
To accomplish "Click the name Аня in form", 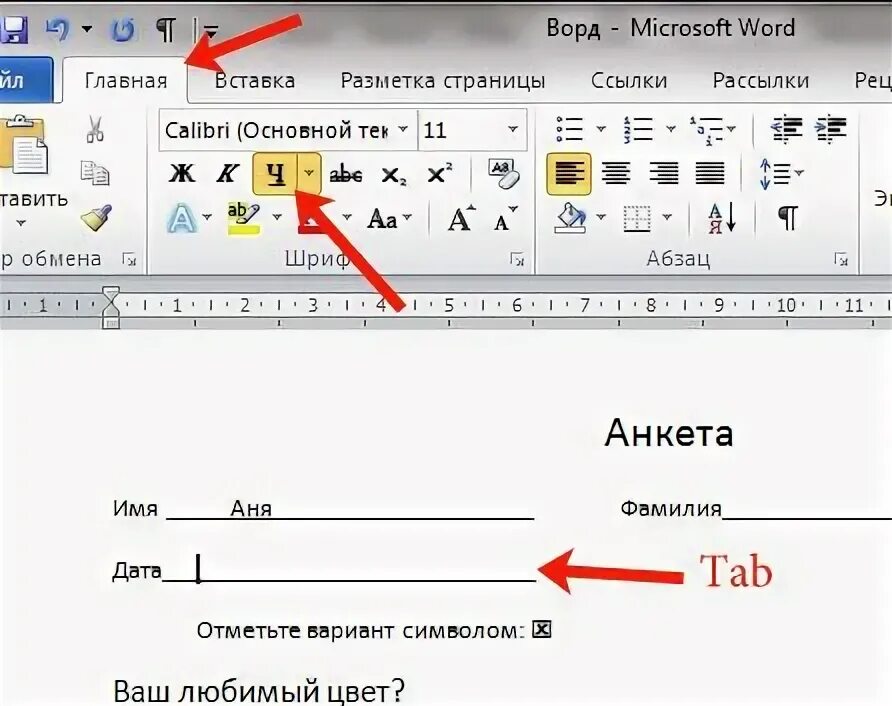I will pos(251,508).
